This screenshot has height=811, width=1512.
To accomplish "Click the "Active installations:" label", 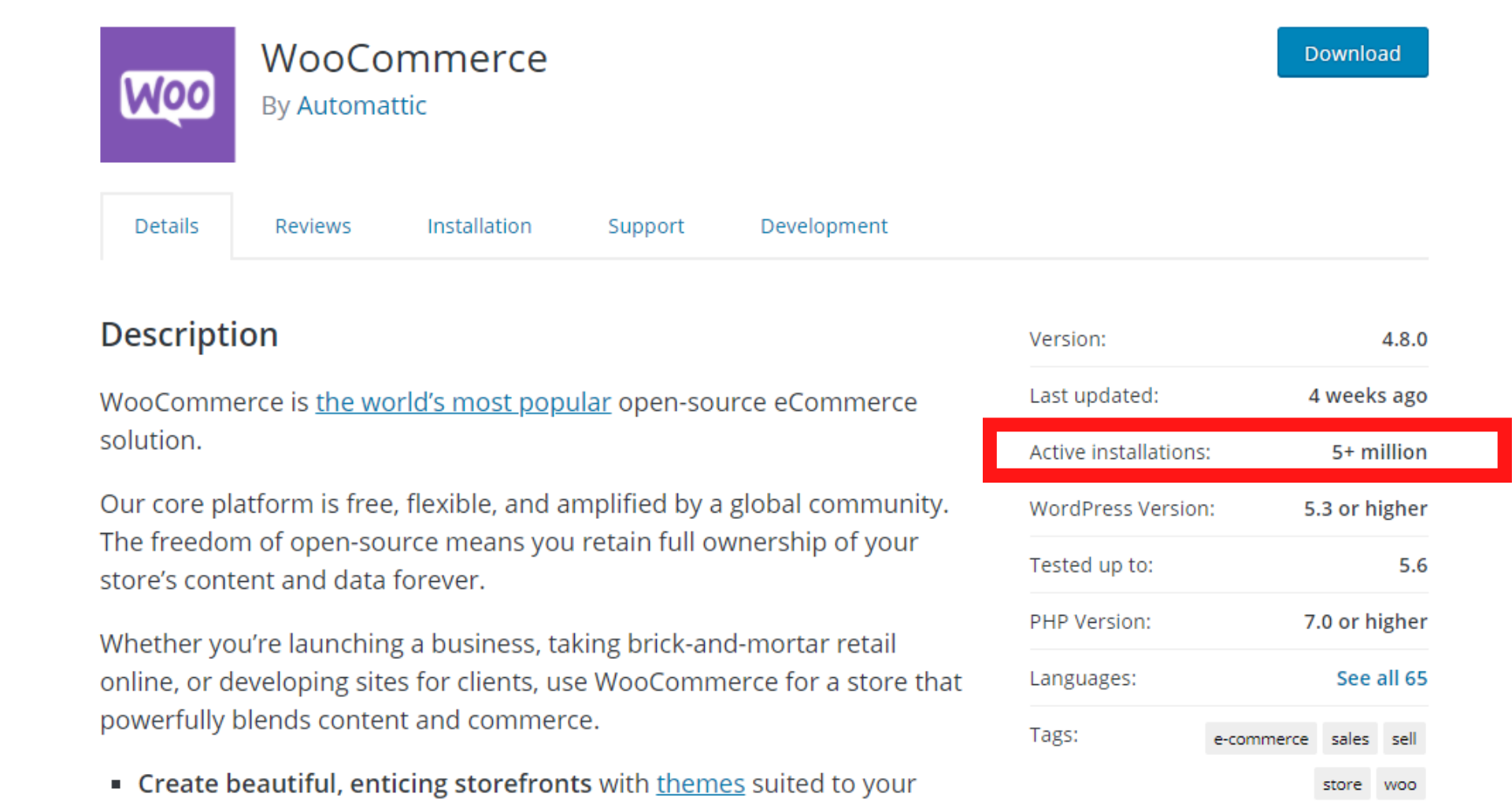I will pyautogui.click(x=1120, y=452).
